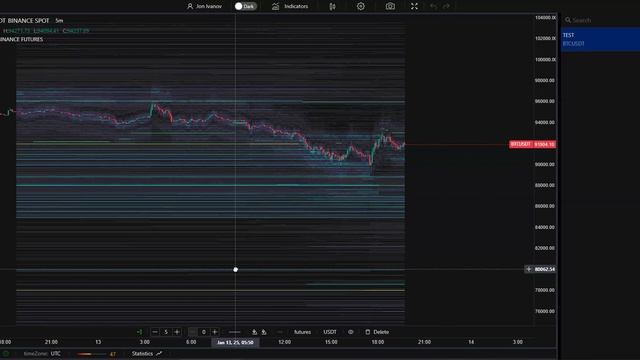Open the 5m timeframe selector
This screenshot has width=640, height=360.
tap(59, 20)
